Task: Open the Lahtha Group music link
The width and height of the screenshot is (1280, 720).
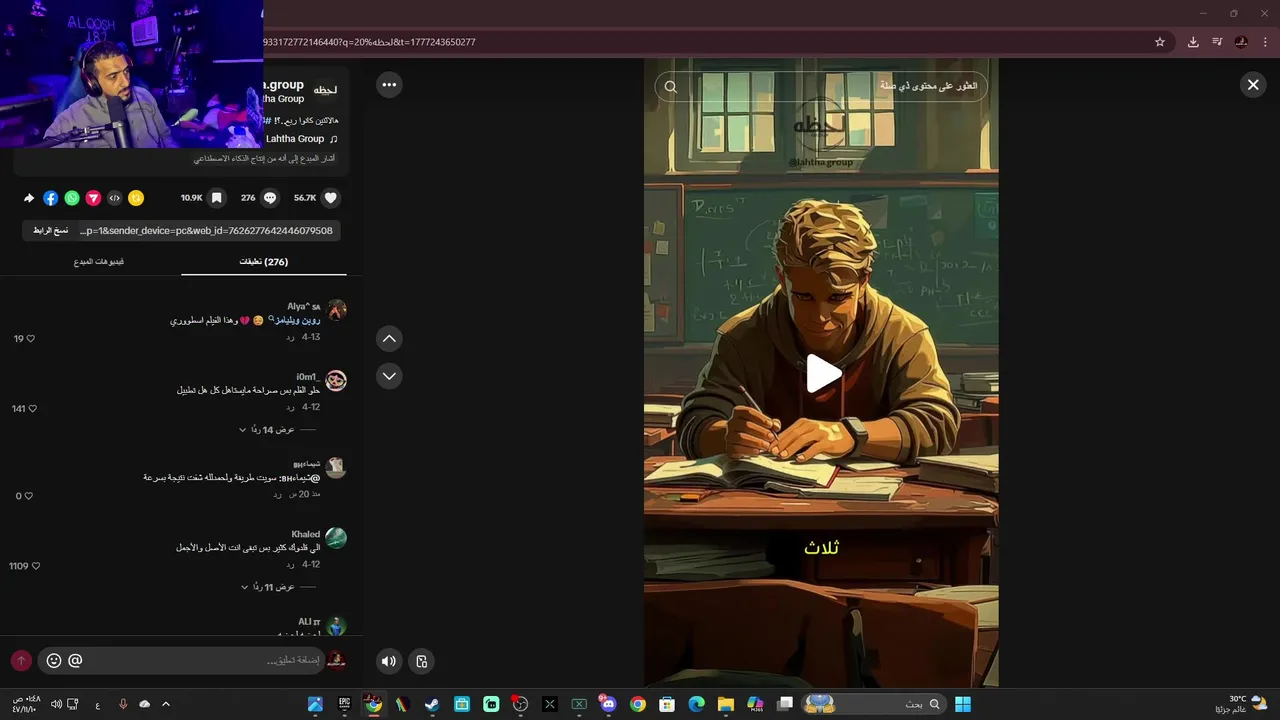Action: 302,139
